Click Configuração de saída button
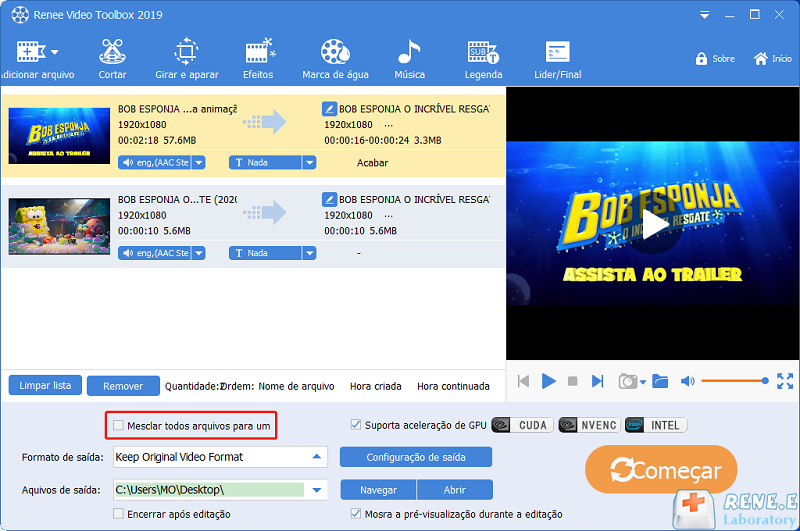The height and width of the screenshot is (531, 800). pos(416,457)
